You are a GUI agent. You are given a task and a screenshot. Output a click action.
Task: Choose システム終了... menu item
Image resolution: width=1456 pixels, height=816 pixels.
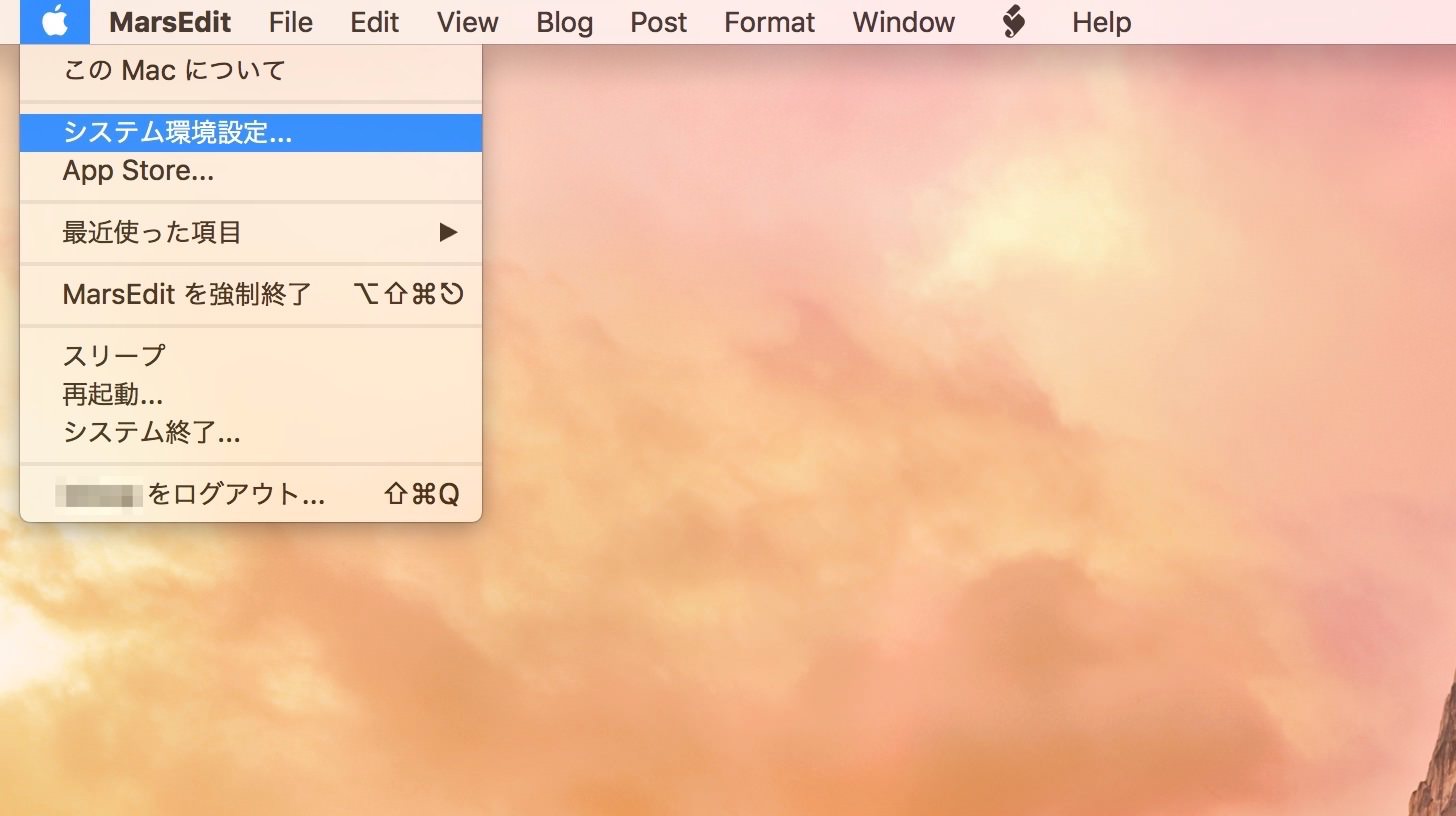pyautogui.click(x=251, y=432)
